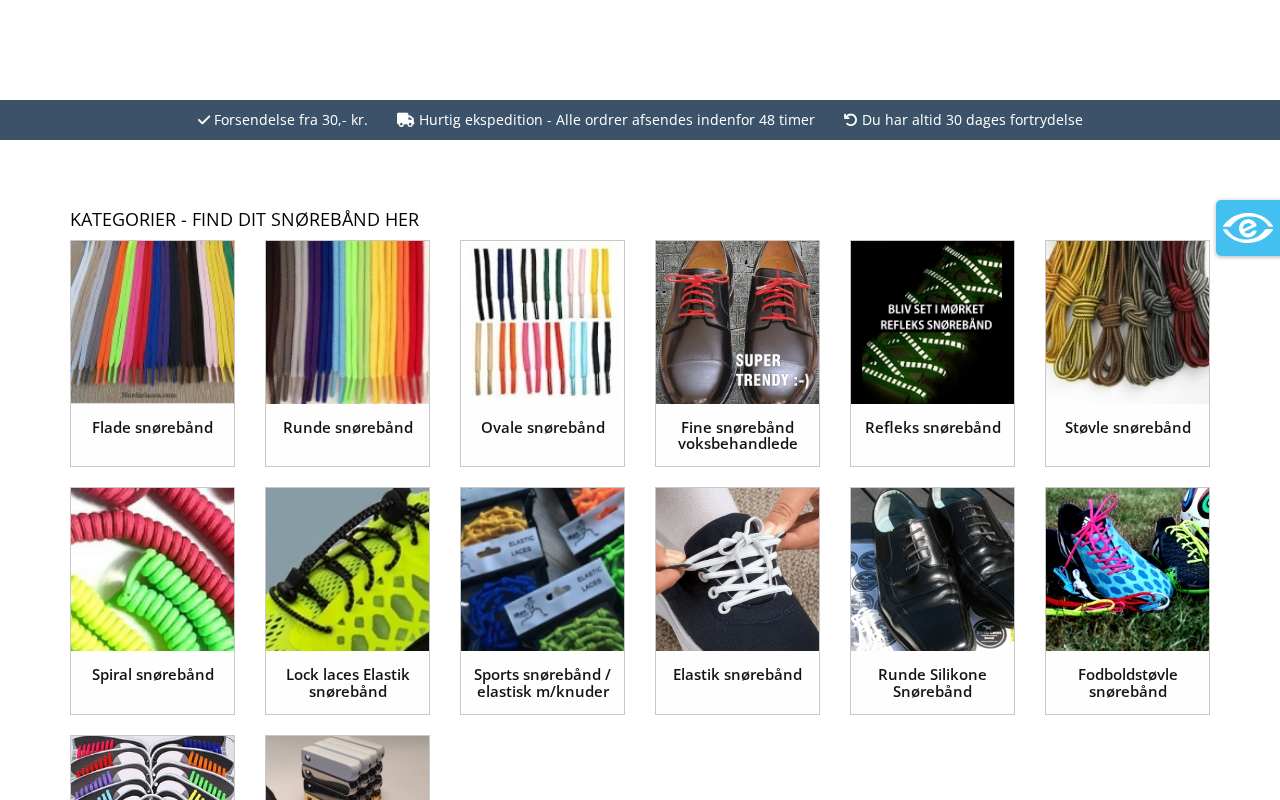Click the Refleks snørebånd picture

point(932,322)
